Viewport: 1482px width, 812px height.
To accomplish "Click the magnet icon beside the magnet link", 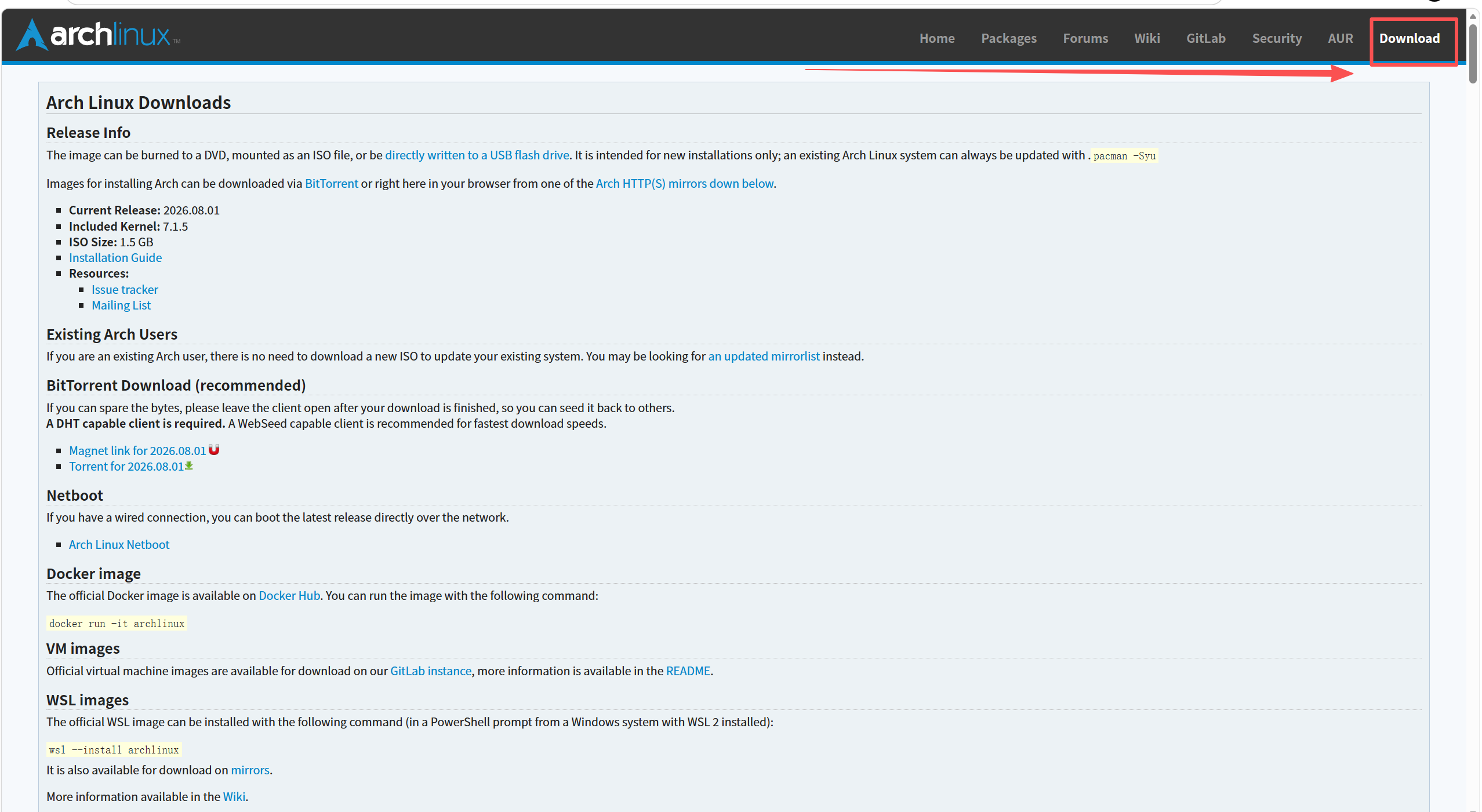I will coord(214,450).
